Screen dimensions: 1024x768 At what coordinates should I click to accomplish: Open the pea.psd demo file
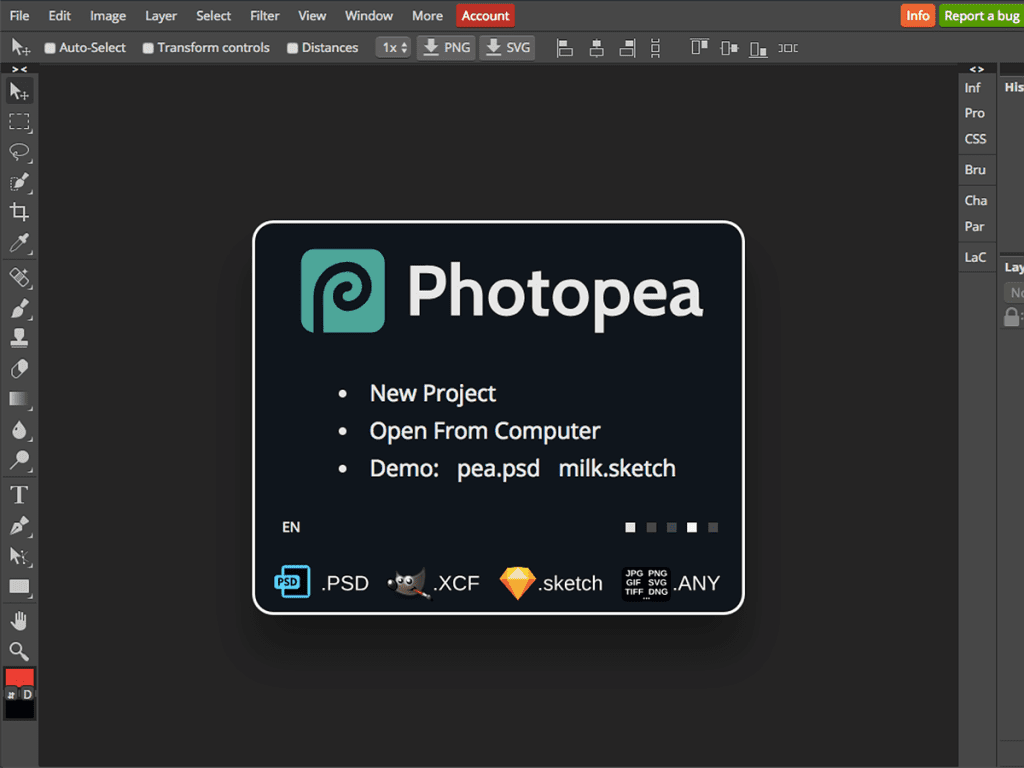point(498,469)
